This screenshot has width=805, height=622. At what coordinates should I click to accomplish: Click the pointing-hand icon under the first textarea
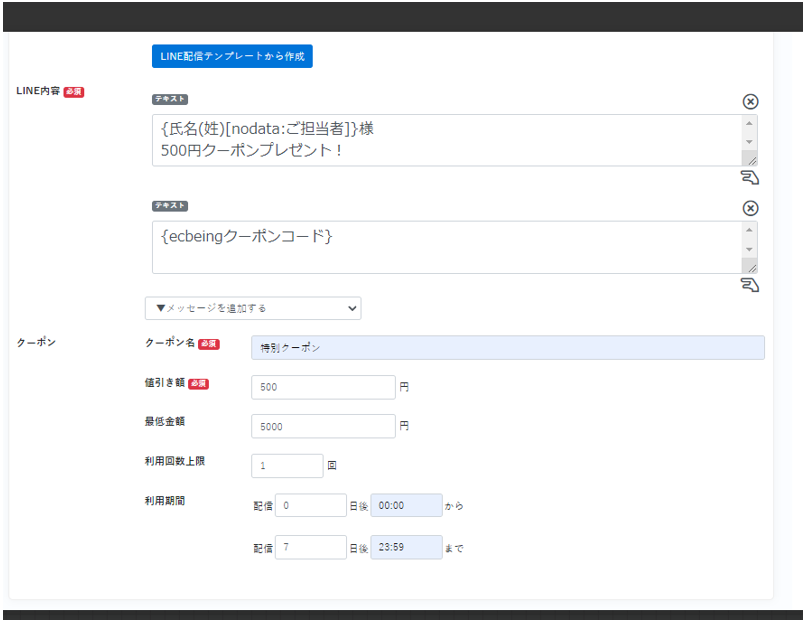(749, 178)
